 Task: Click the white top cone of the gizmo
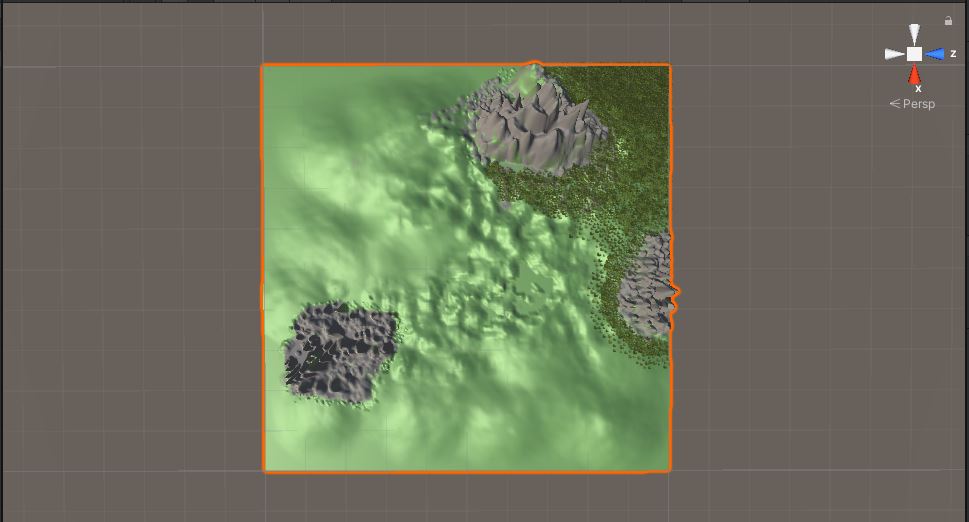914,34
